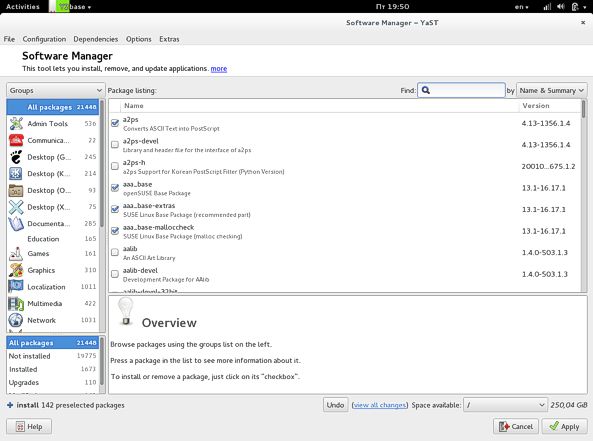Viewport: 593px width, 441px height.
Task: Check the a2ps-devel package checkbox
Action: [115, 144]
